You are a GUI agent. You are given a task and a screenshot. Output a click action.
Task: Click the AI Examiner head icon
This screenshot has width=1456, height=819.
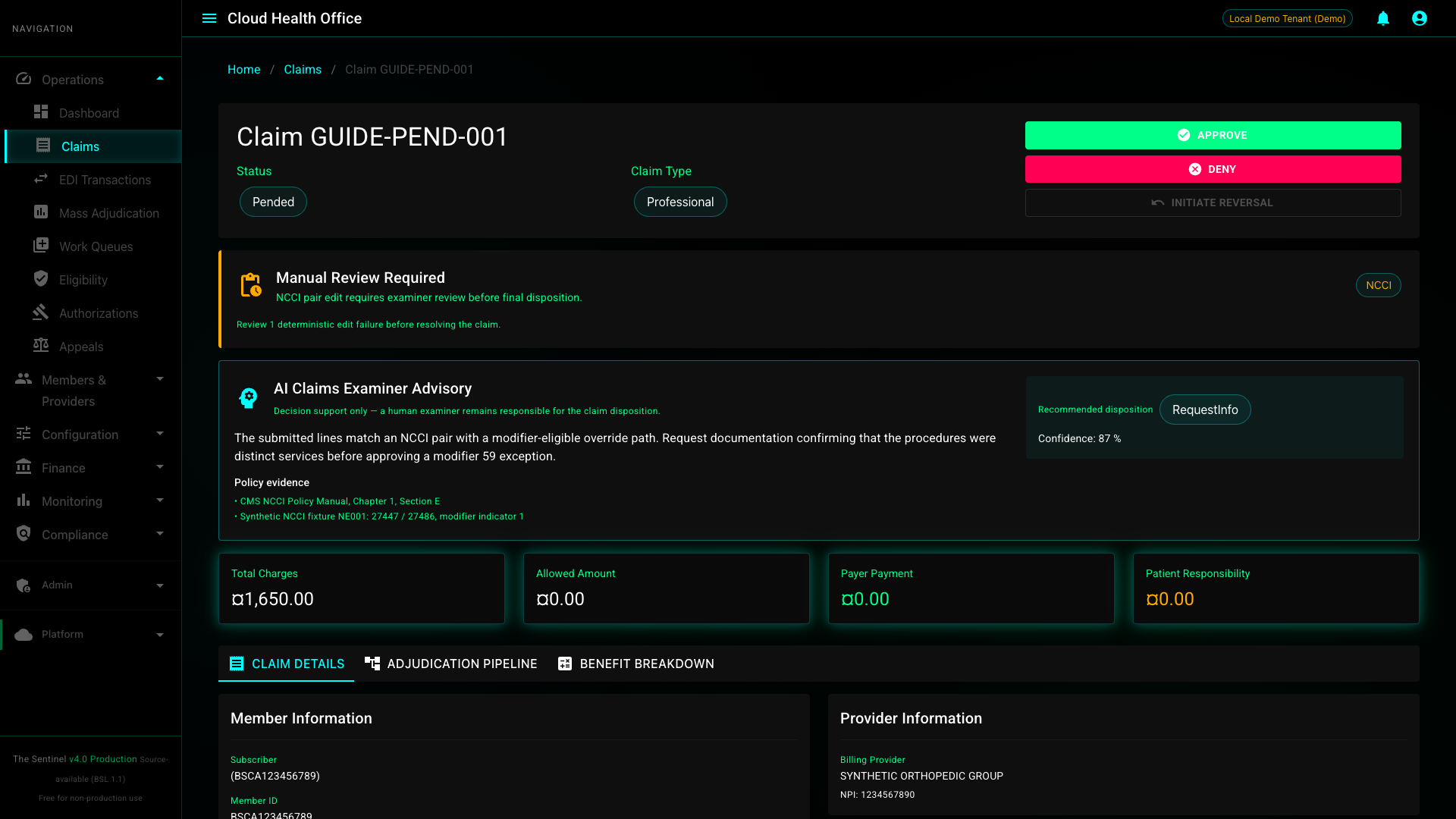pos(248,397)
